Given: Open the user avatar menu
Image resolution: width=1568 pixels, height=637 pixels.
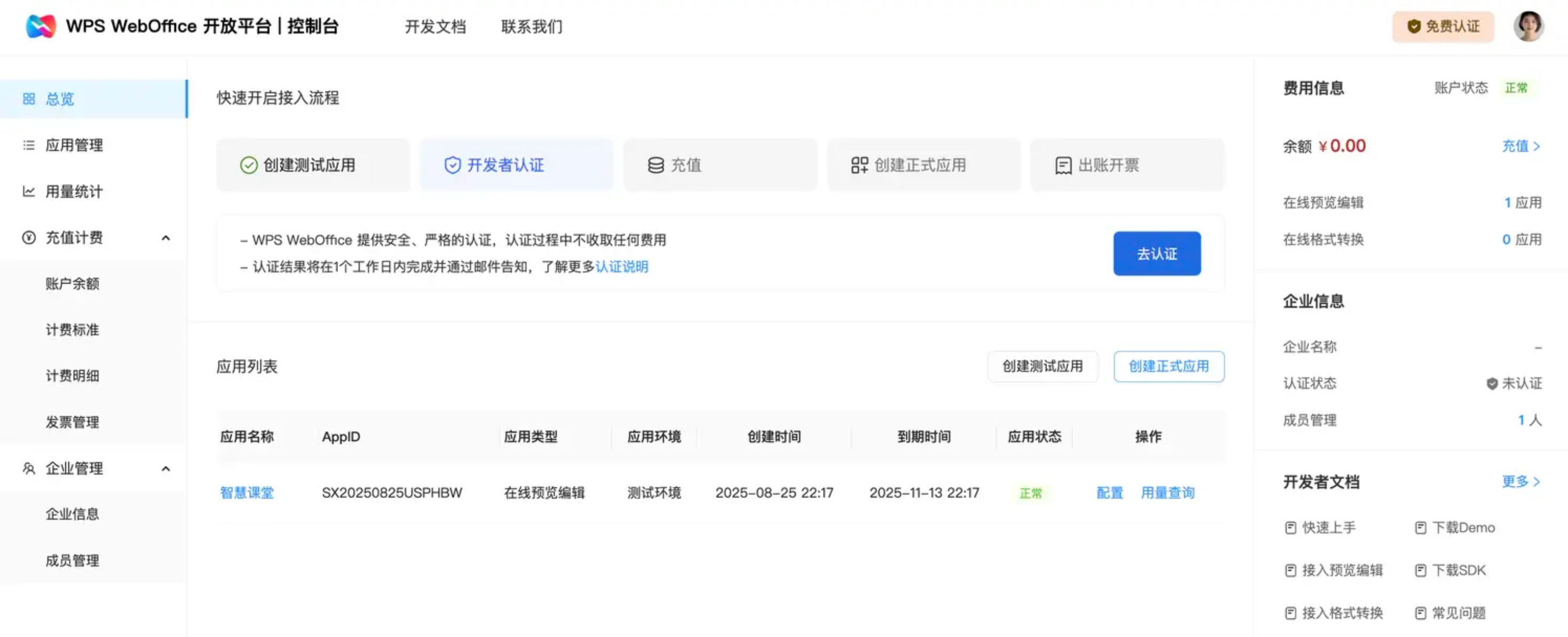Looking at the screenshot, I should (x=1528, y=26).
